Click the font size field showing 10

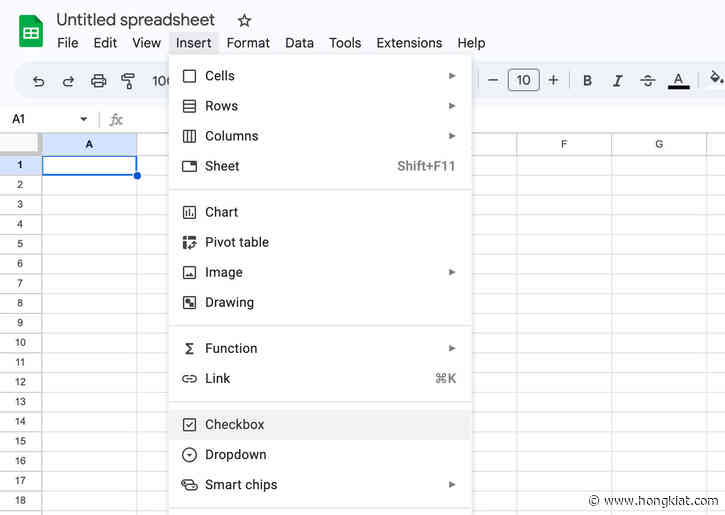(x=523, y=80)
